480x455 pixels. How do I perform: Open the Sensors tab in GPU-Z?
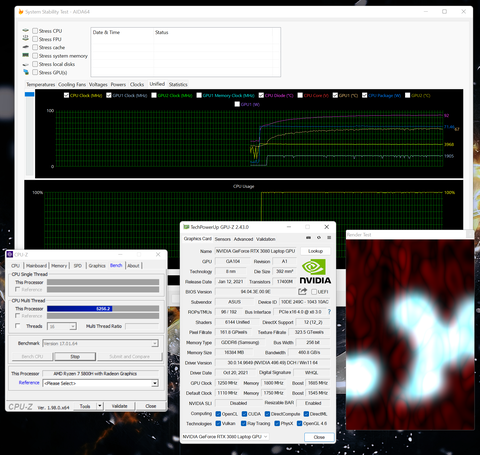coord(223,239)
